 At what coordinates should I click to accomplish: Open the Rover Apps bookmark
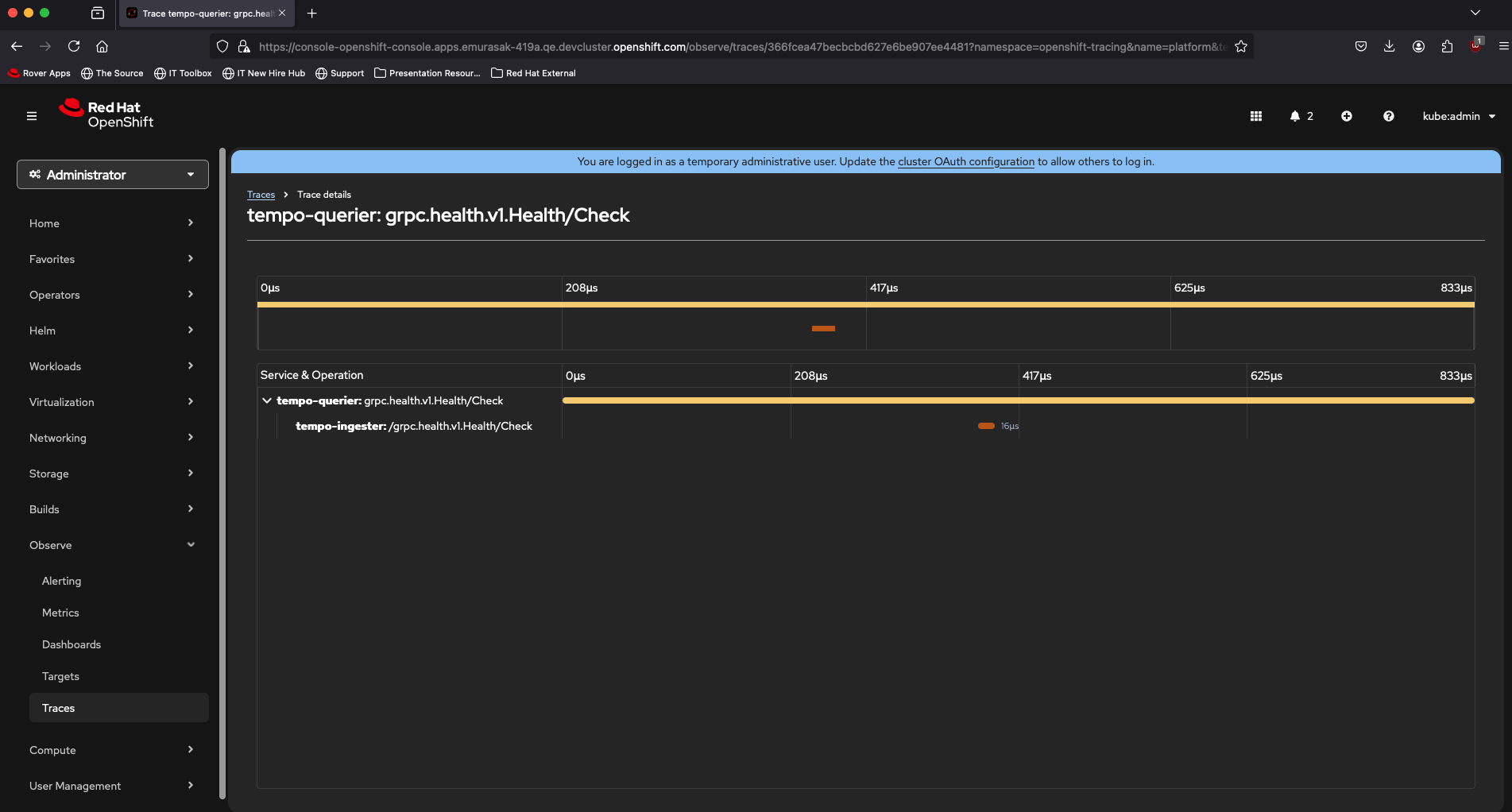coord(39,73)
